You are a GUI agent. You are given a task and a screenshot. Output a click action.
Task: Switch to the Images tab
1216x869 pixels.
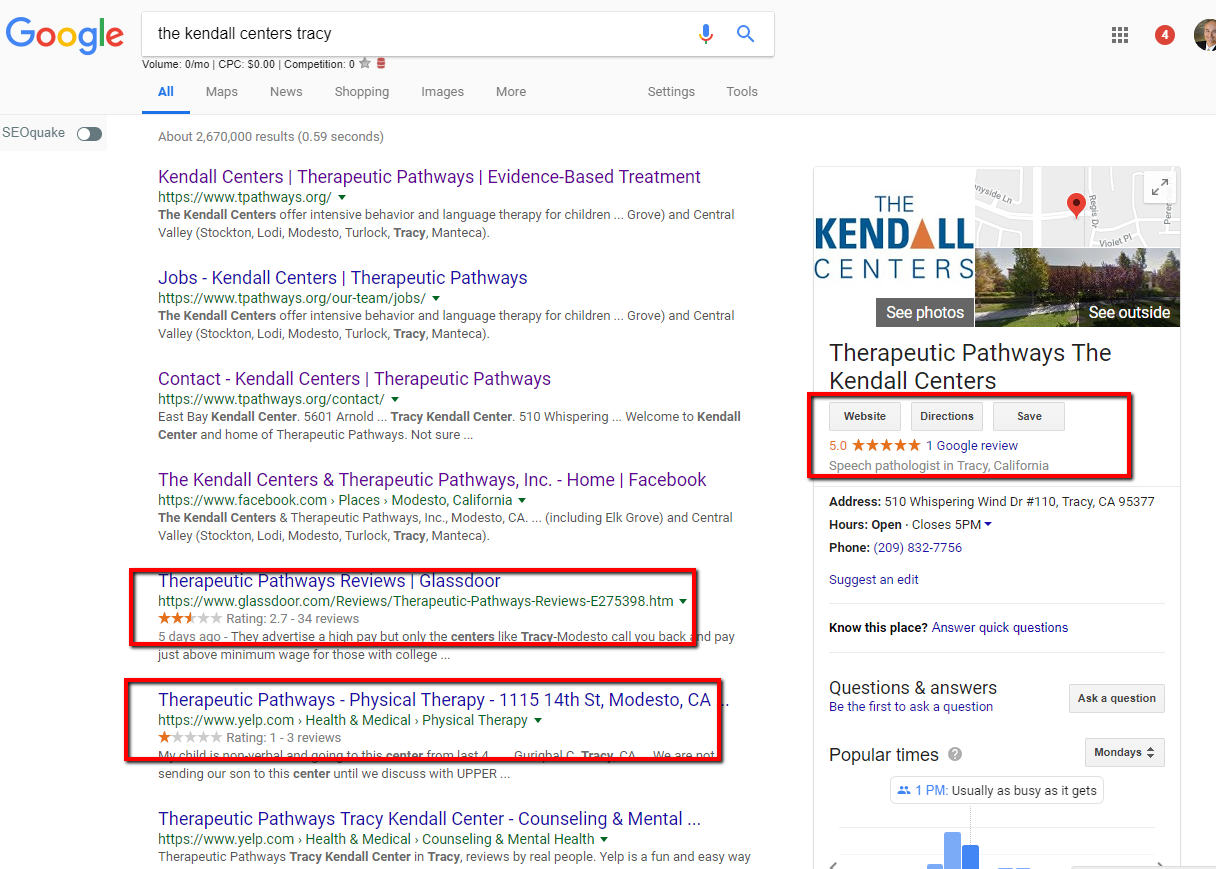tap(442, 92)
